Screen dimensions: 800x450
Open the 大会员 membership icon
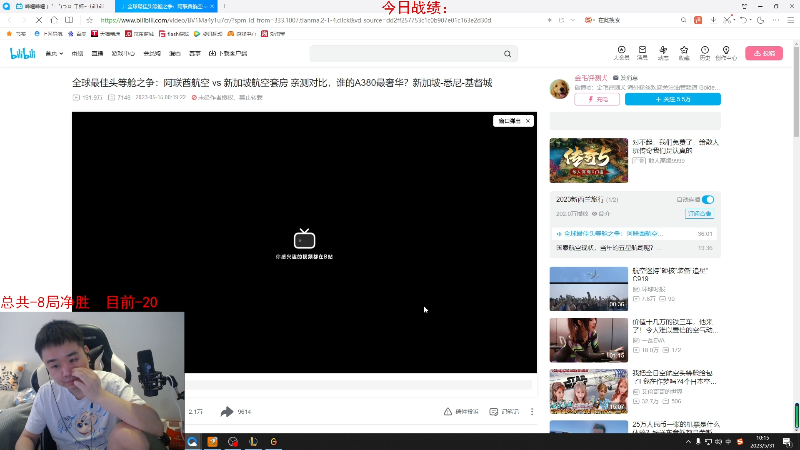click(621, 53)
